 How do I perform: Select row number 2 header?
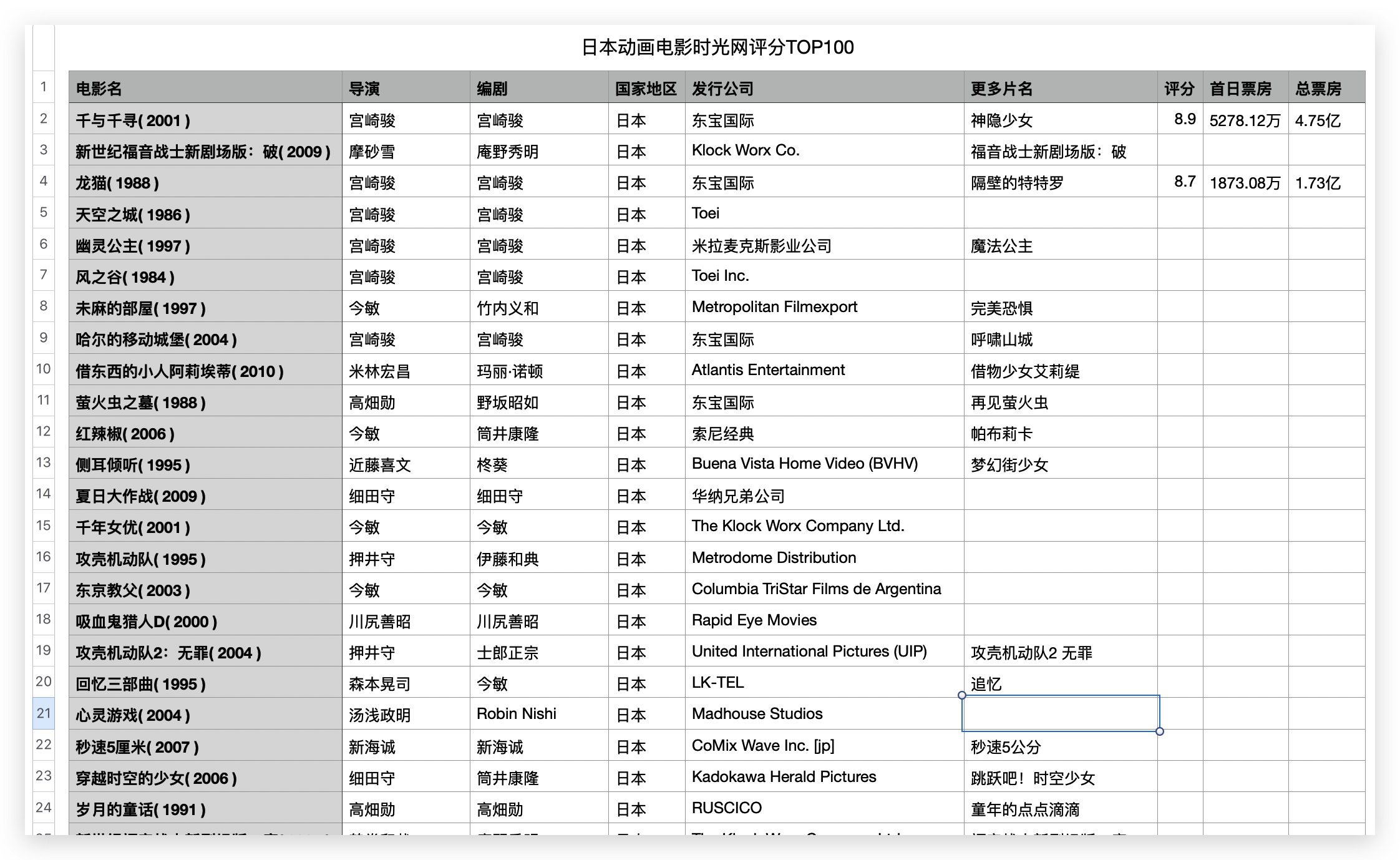coord(44,119)
